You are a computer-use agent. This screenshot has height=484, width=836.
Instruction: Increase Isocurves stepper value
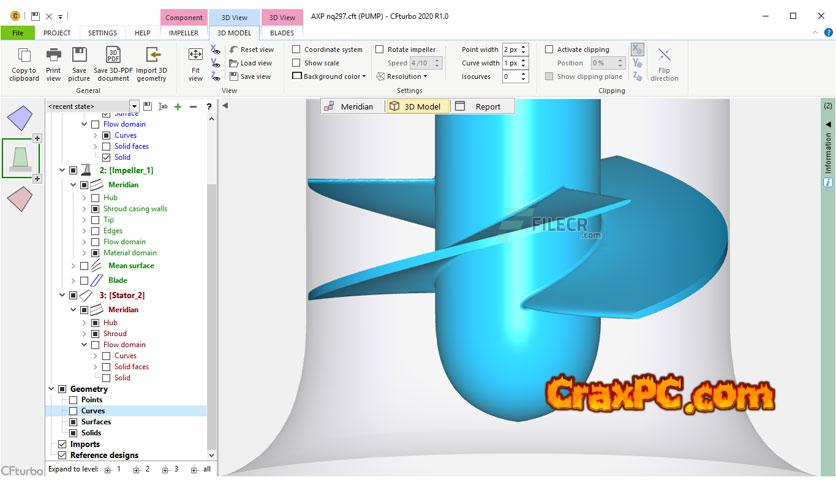click(524, 74)
